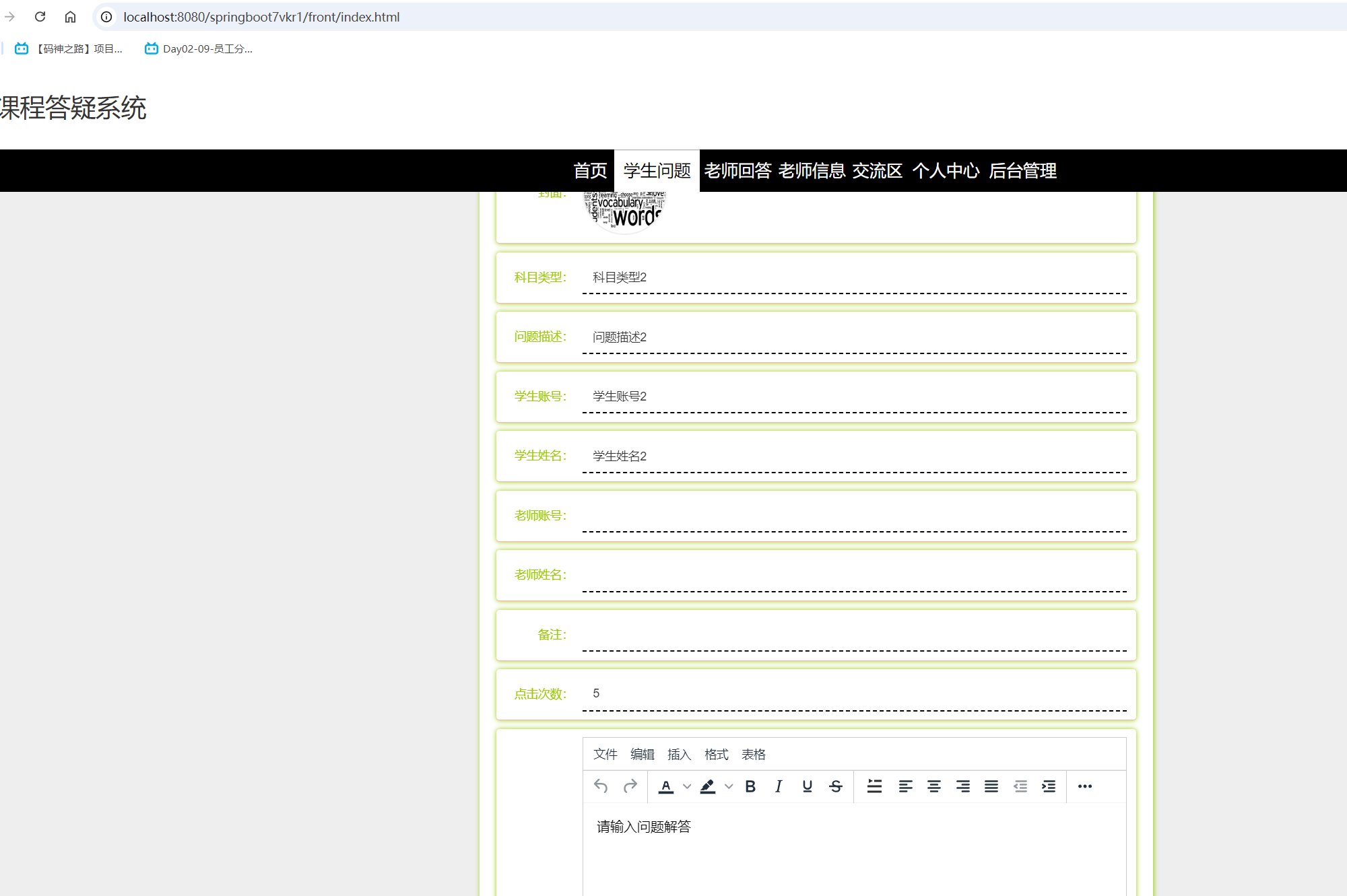Viewport: 1347px width, 896px height.
Task: Open the 插入 menu in the editor
Action: 679,755
